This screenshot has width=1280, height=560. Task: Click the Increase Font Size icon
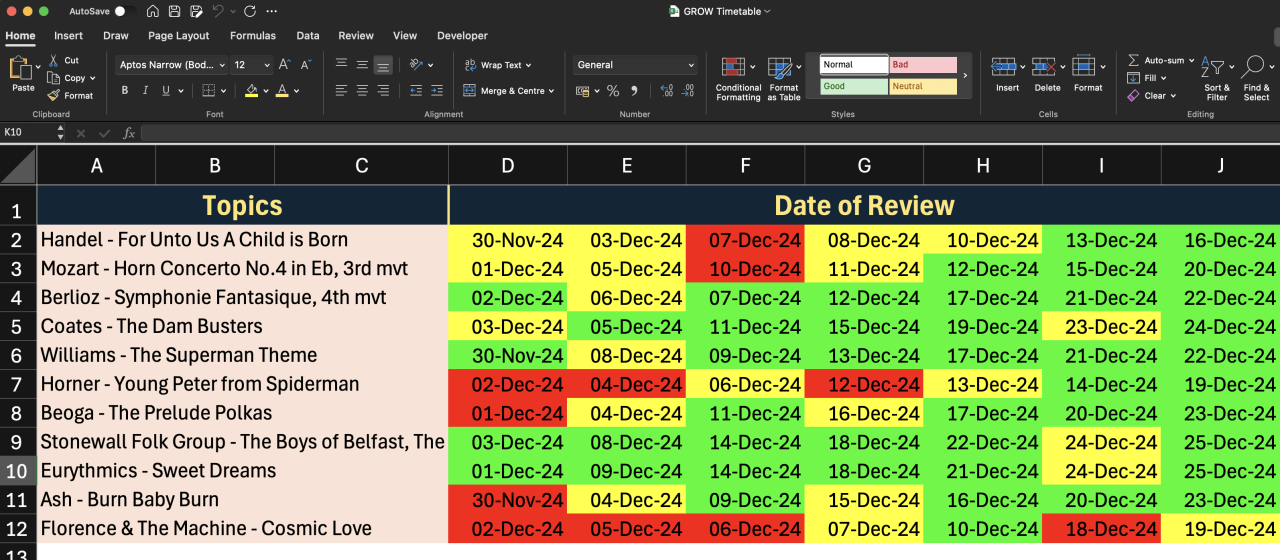click(x=284, y=65)
